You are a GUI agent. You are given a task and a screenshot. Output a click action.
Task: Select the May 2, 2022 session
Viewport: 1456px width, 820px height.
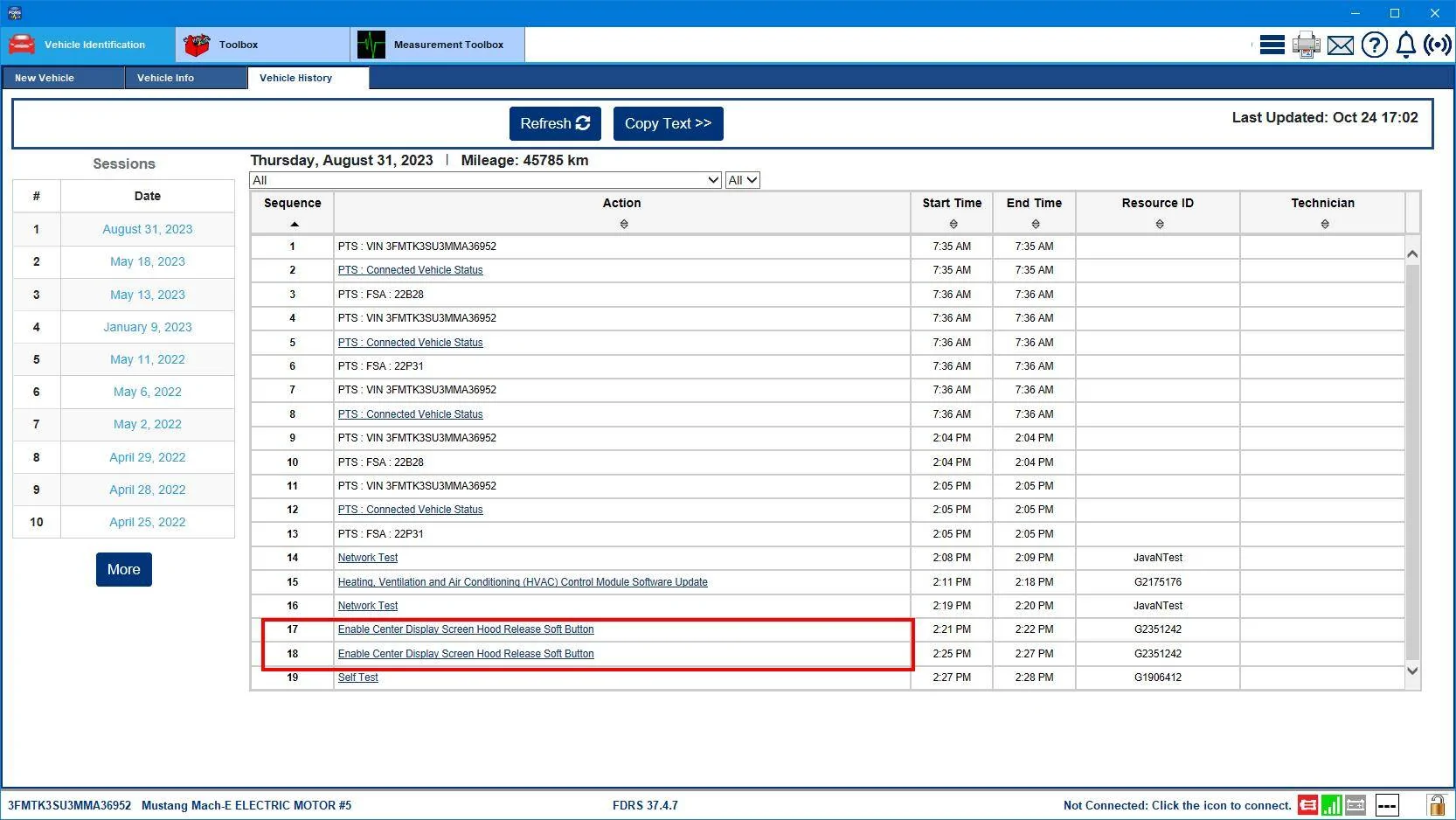(x=148, y=424)
